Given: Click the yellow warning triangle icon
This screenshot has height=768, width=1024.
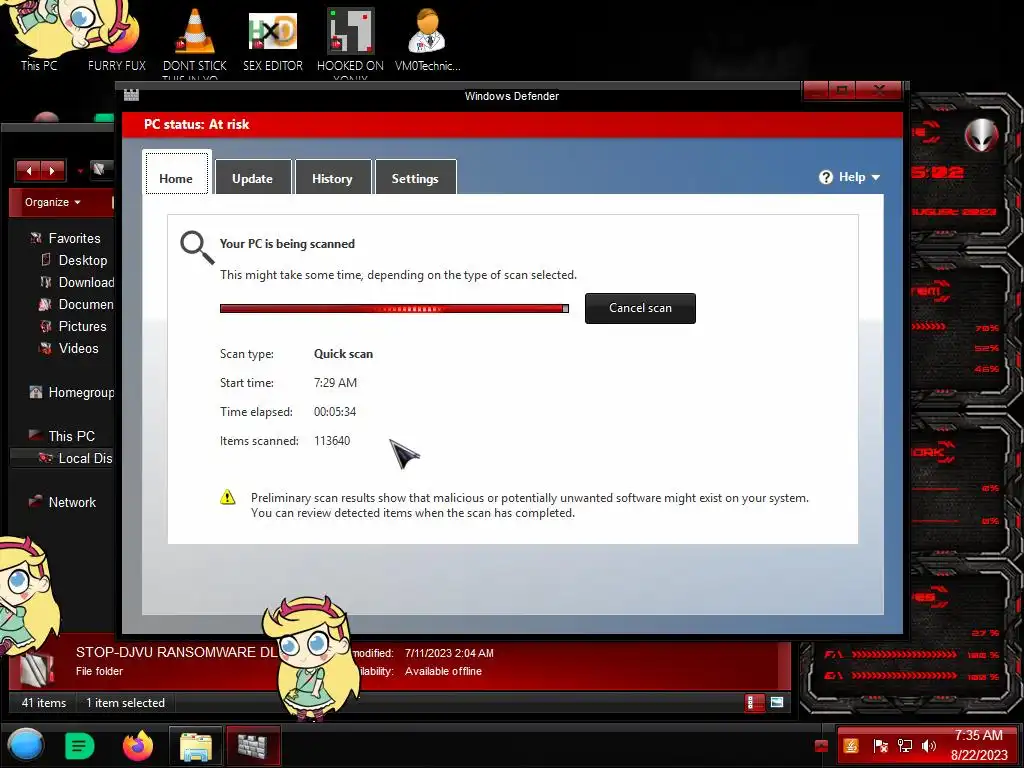Looking at the screenshot, I should (x=227, y=498).
